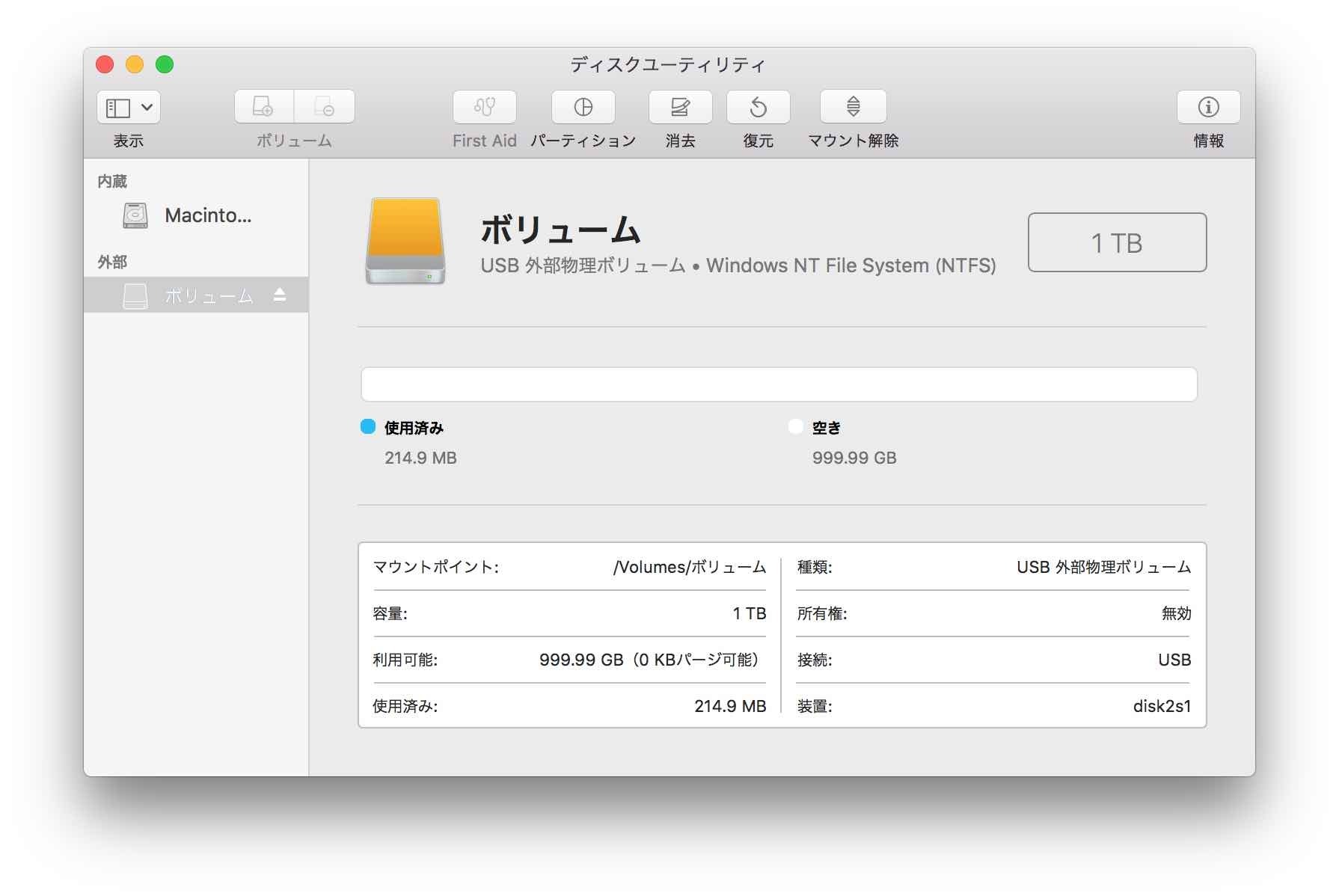
Task: Click the 種類 value USB 外部物理ボリューム
Action: click(1104, 567)
